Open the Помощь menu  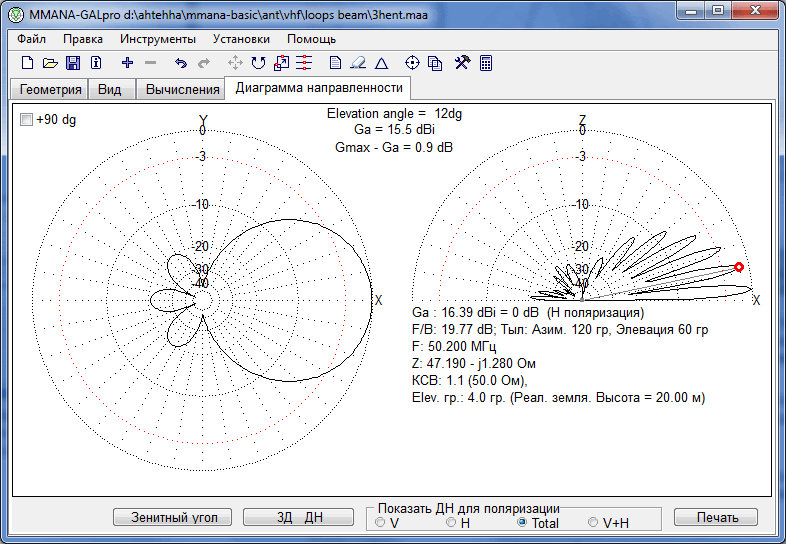point(311,39)
